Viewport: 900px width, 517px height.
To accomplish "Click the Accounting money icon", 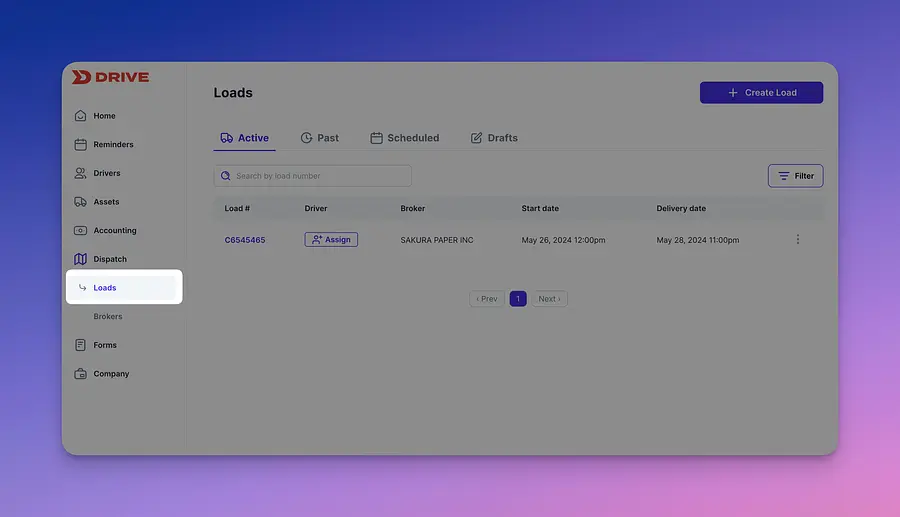I will [x=80, y=231].
